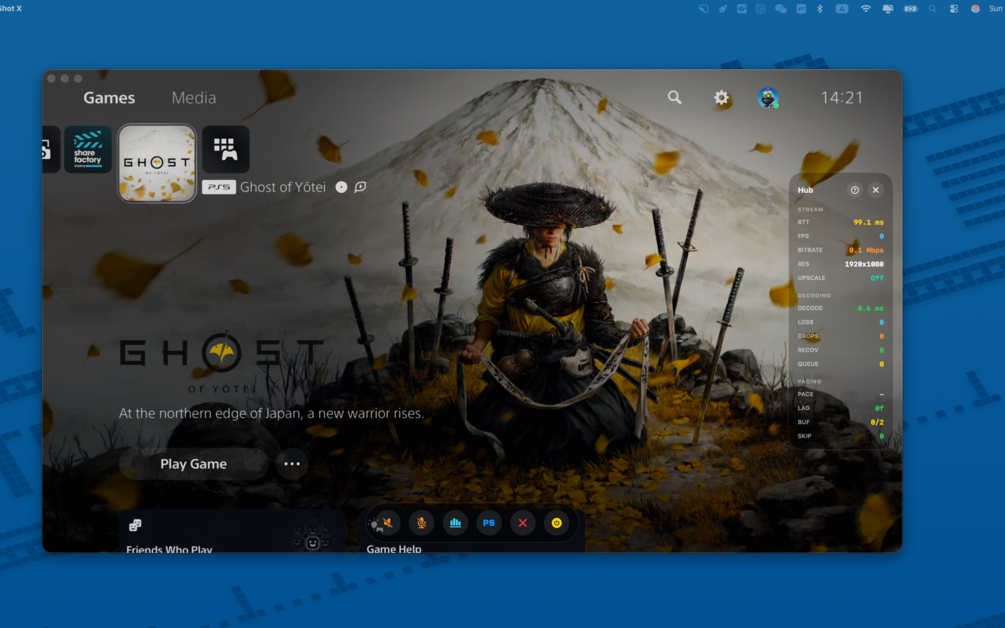Start Ghost of Yōtei with Play Game

tap(194, 464)
